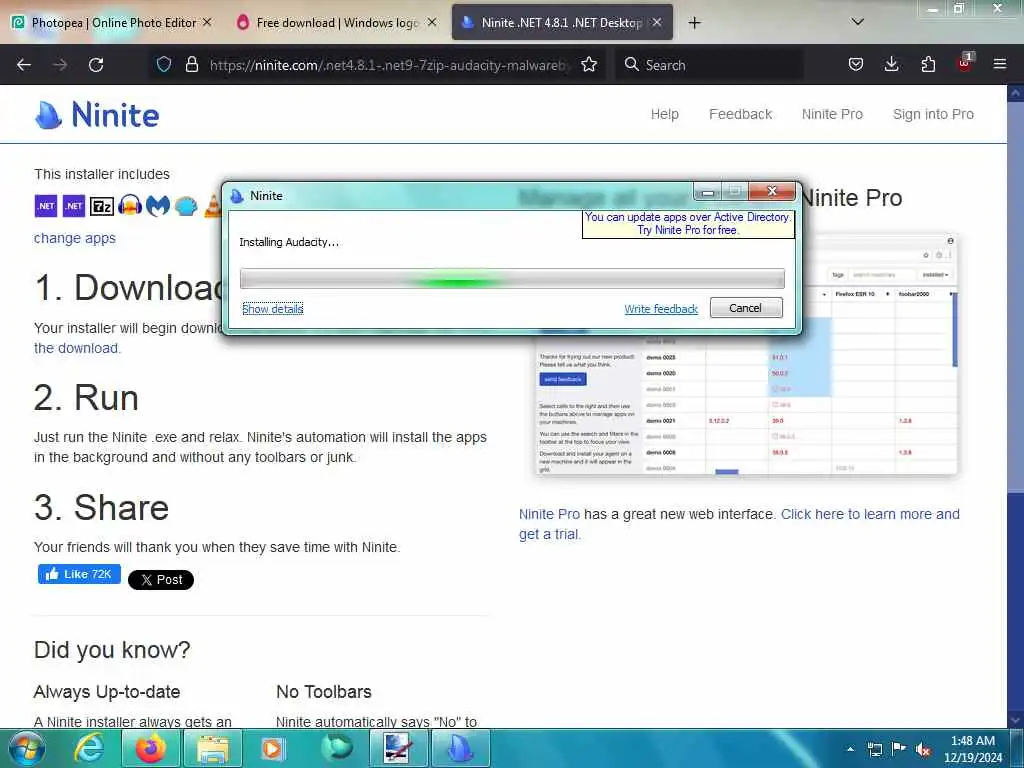Click Write feedback in Ninite installer
This screenshot has height=768, width=1024.
661,309
